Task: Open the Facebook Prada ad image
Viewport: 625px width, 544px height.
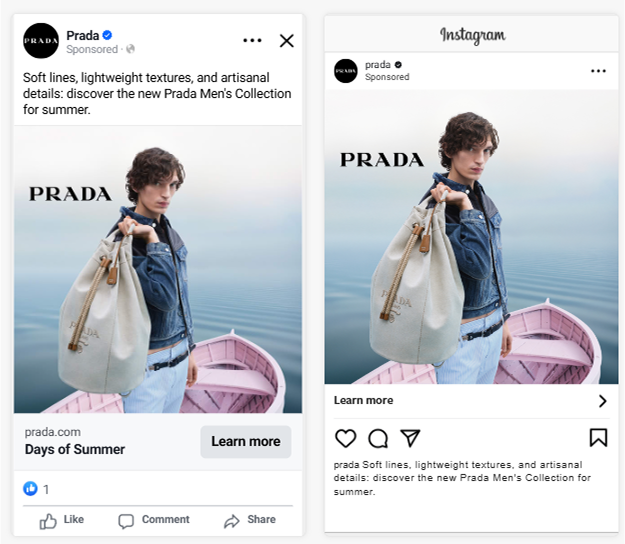Action: [x=158, y=270]
